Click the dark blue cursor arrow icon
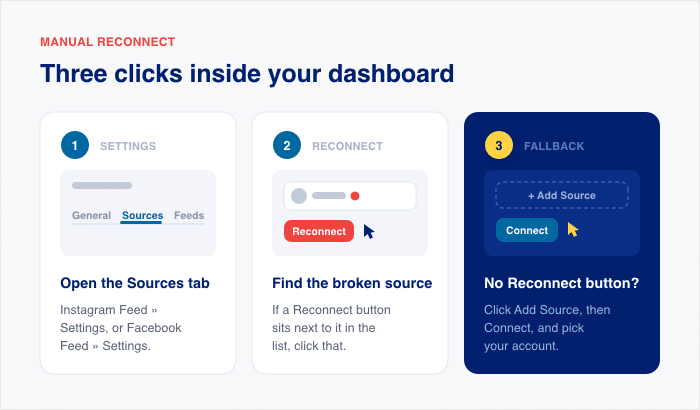The image size is (700, 410). pyautogui.click(x=369, y=232)
